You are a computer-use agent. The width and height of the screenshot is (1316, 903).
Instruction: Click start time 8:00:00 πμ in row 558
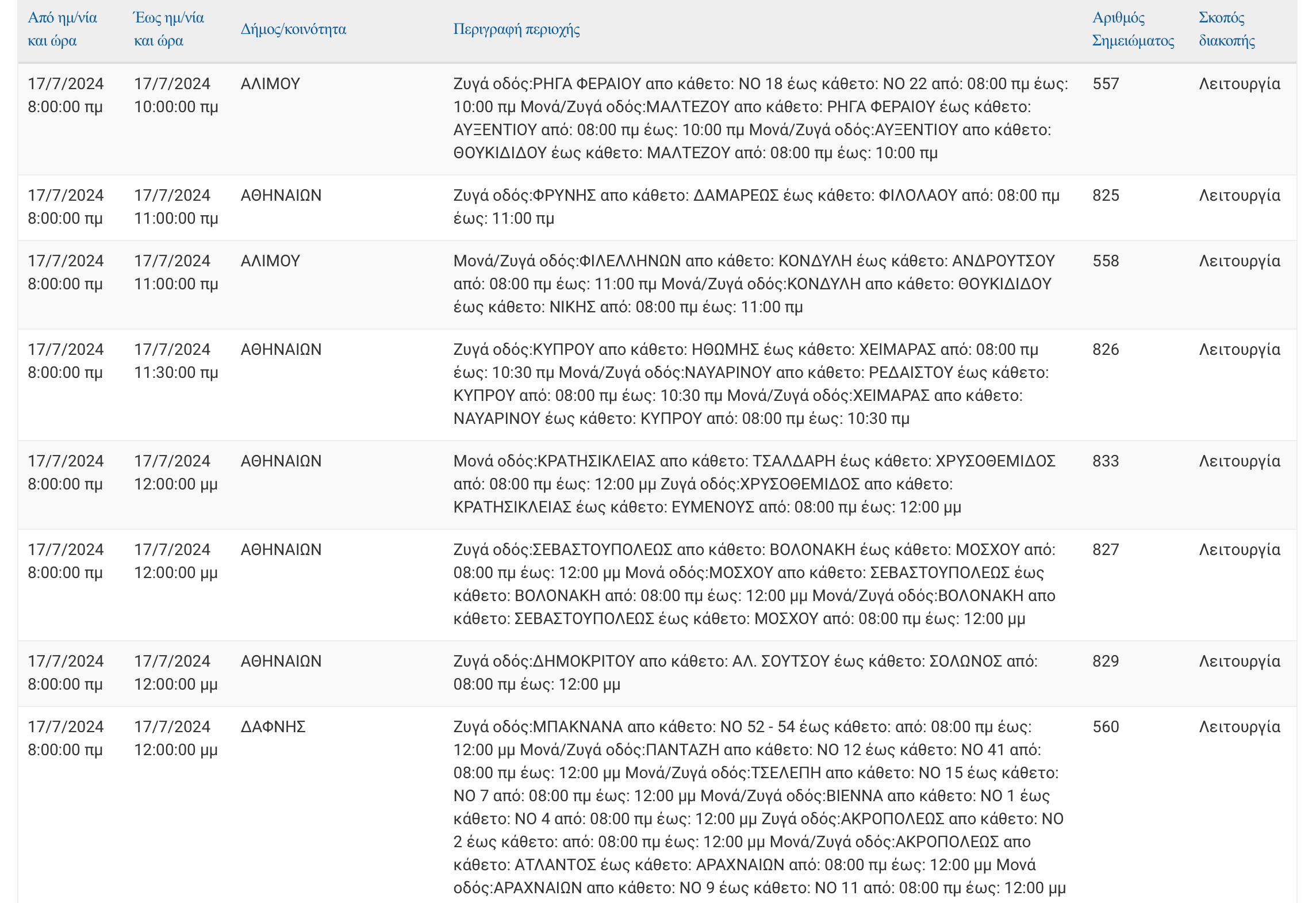[x=66, y=284]
